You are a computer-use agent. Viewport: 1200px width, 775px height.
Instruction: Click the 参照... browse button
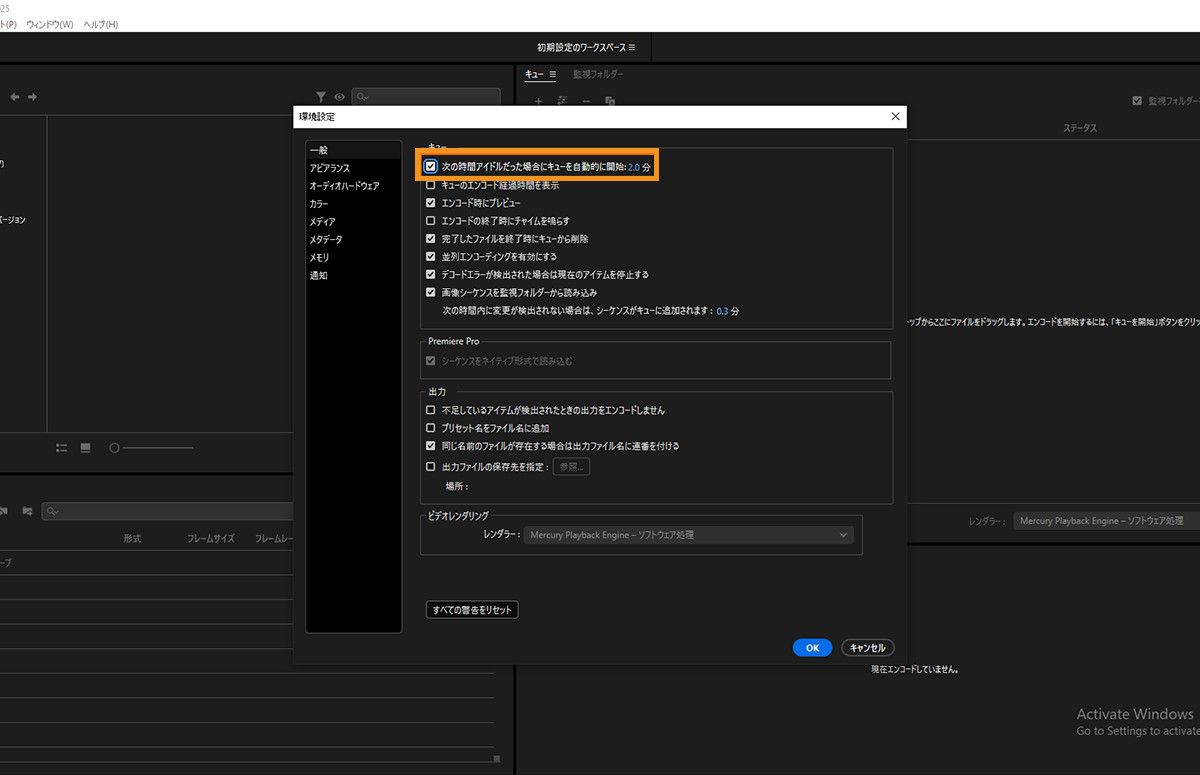pos(571,467)
